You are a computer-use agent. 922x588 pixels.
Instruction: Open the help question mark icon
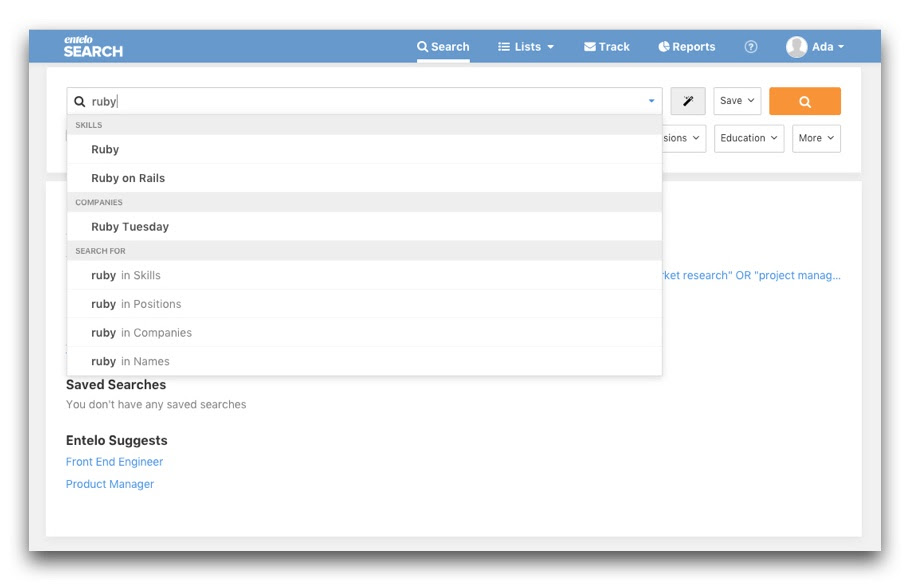(751, 47)
